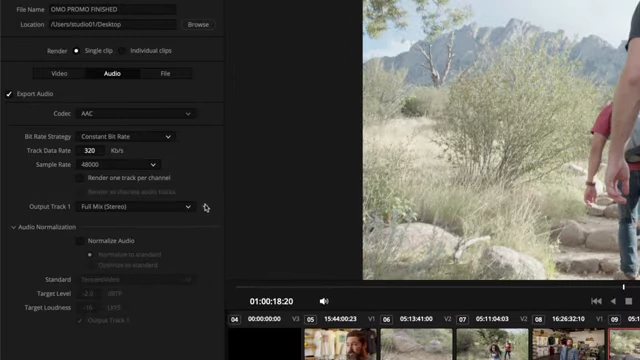640x360 pixels.
Task: Click clip number 05 label
Action: 311,320
